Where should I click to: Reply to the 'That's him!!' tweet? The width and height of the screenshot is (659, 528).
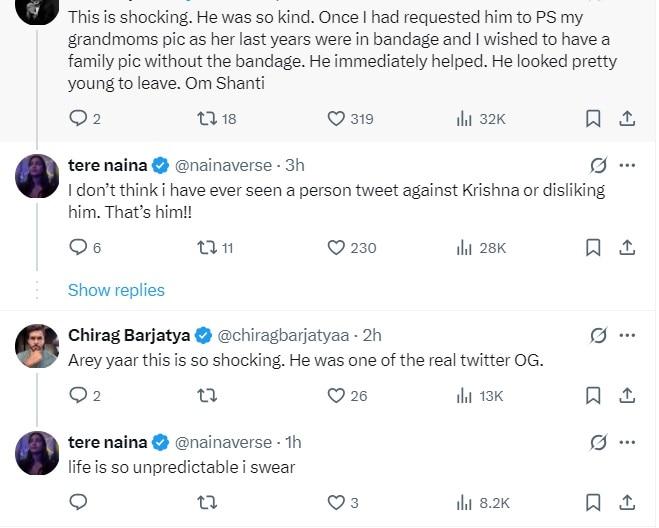[78, 248]
